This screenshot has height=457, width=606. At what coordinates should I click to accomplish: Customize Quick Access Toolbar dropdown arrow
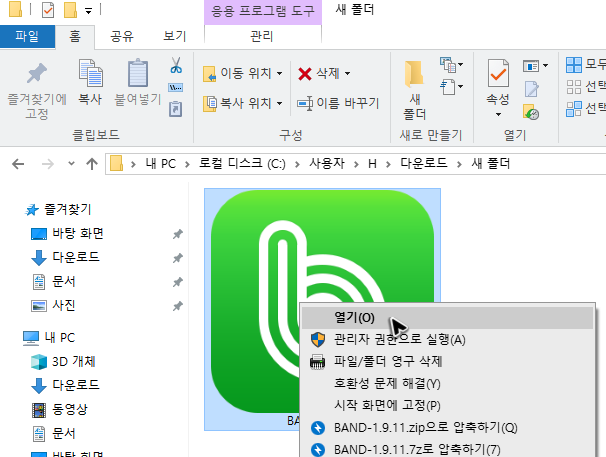(x=89, y=11)
